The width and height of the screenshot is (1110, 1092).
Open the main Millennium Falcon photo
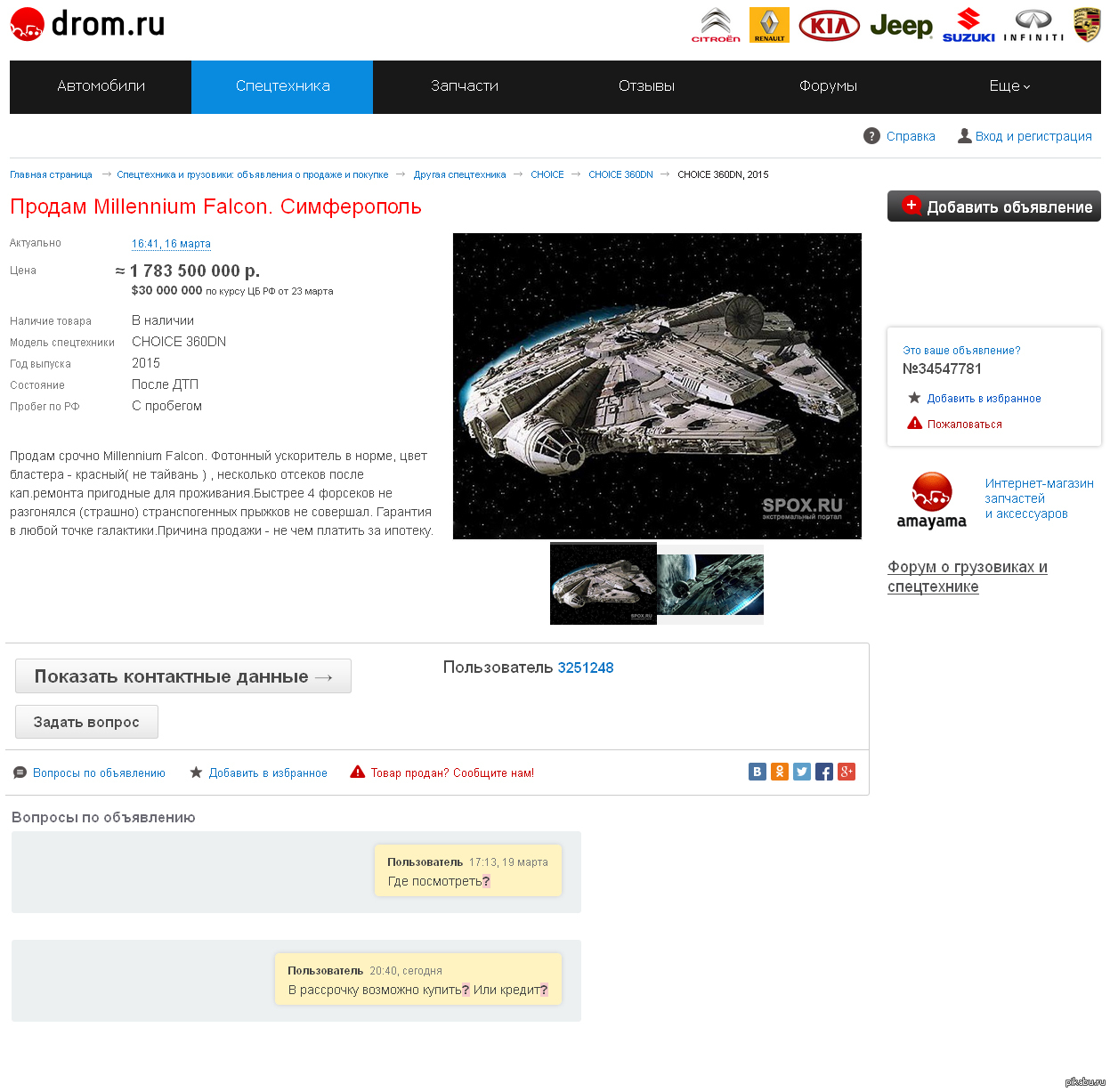(x=657, y=386)
